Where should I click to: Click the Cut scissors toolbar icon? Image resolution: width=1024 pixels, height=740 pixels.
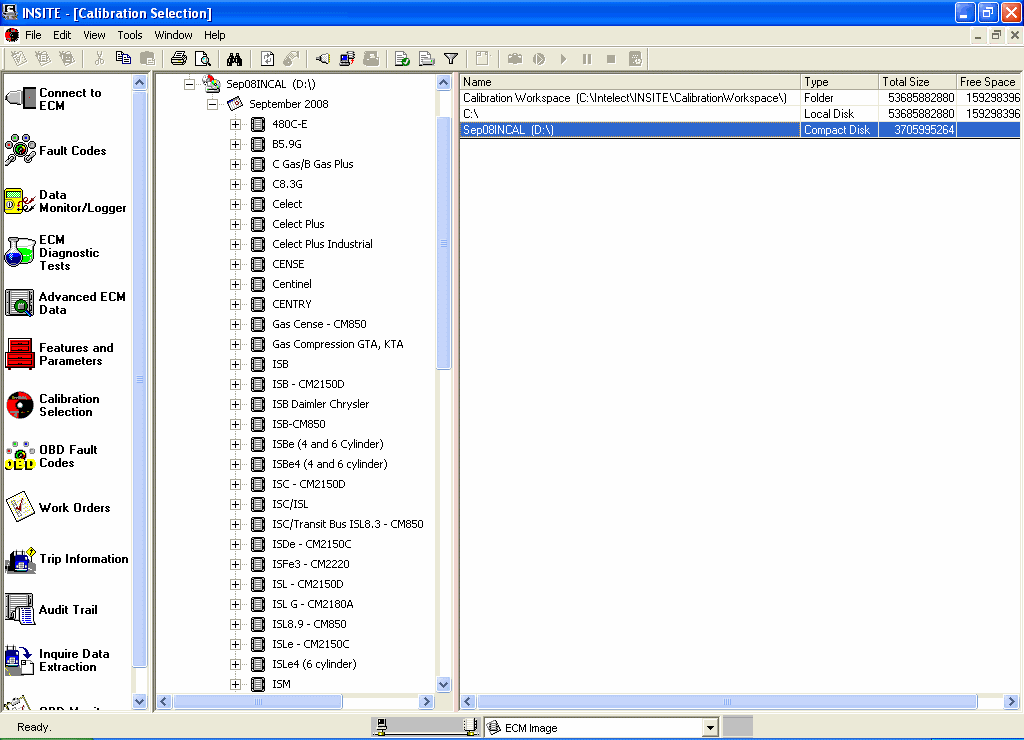(x=99, y=59)
